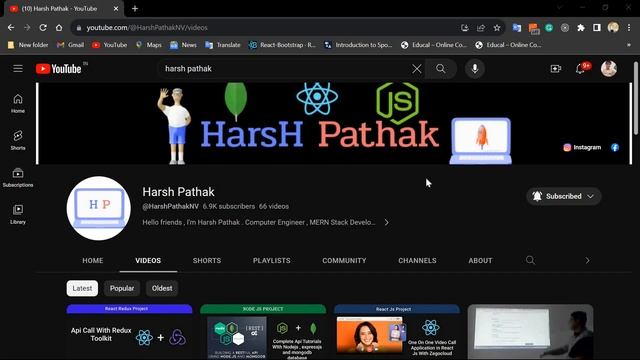Open the Extensions puzzle icon
The height and width of the screenshot is (360, 640).
point(581,28)
